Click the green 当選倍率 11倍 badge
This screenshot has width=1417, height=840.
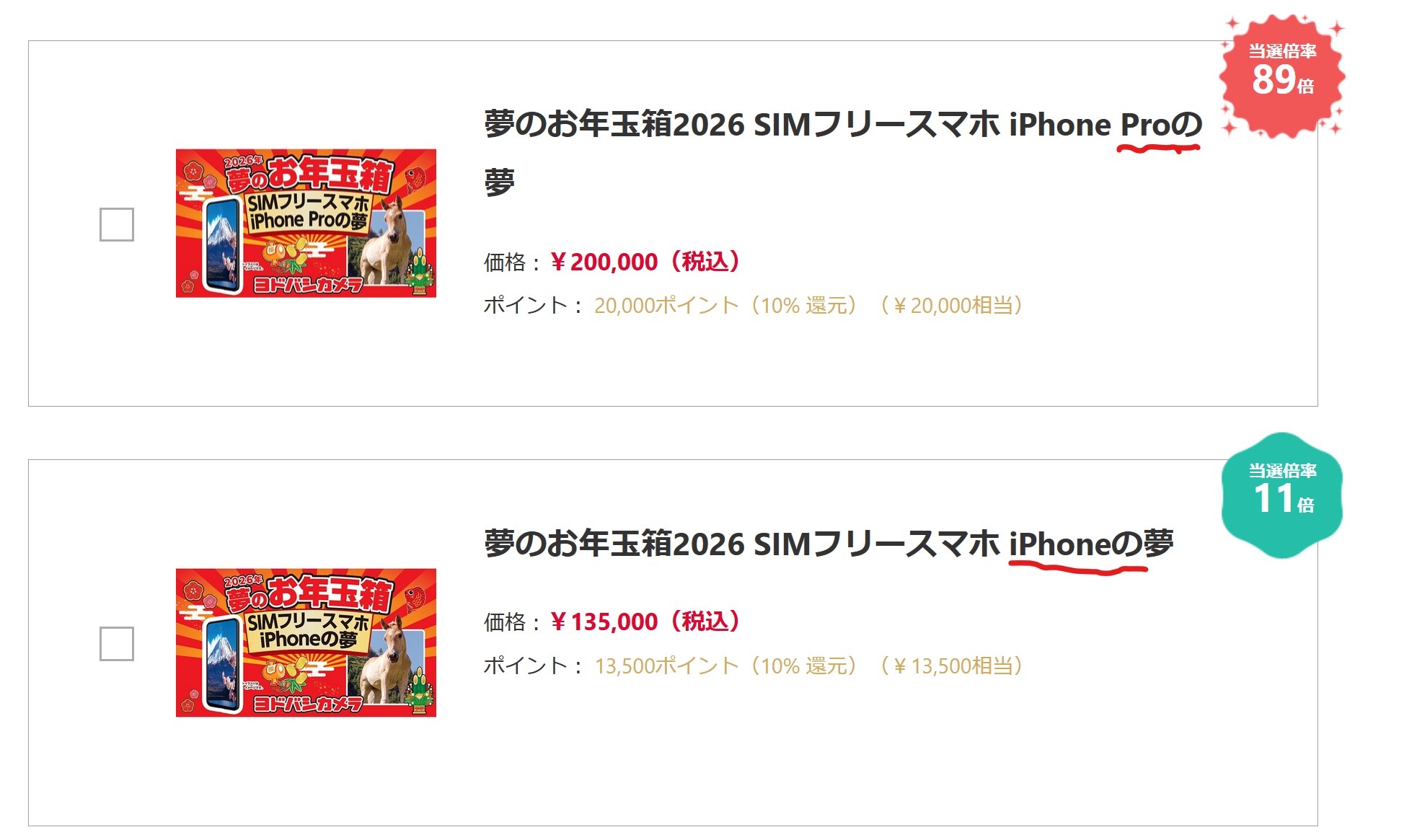tap(1281, 495)
